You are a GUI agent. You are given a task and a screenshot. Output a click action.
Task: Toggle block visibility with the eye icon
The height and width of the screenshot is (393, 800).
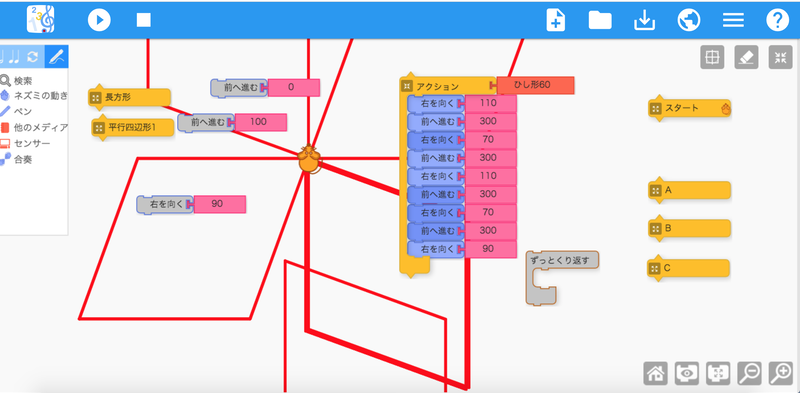click(x=687, y=374)
